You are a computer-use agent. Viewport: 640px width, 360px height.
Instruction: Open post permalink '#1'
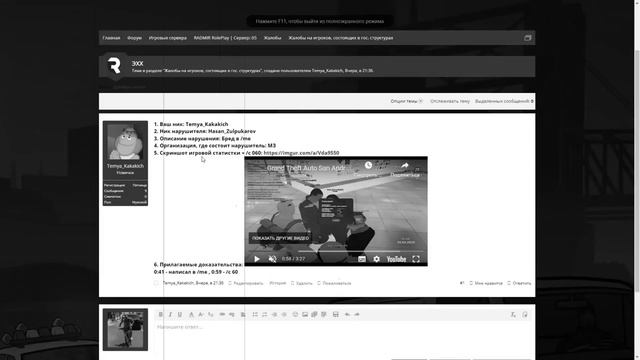click(x=462, y=283)
